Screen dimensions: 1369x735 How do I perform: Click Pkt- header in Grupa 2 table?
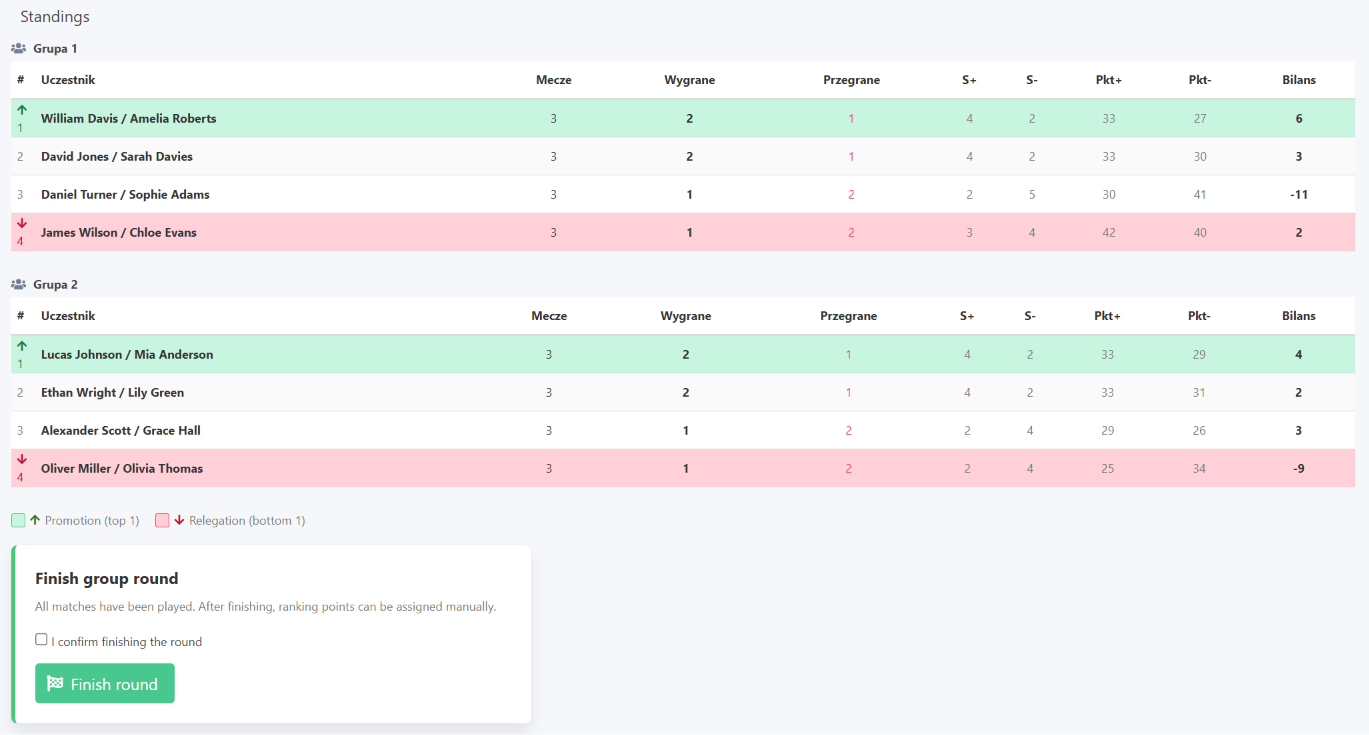click(x=1199, y=316)
